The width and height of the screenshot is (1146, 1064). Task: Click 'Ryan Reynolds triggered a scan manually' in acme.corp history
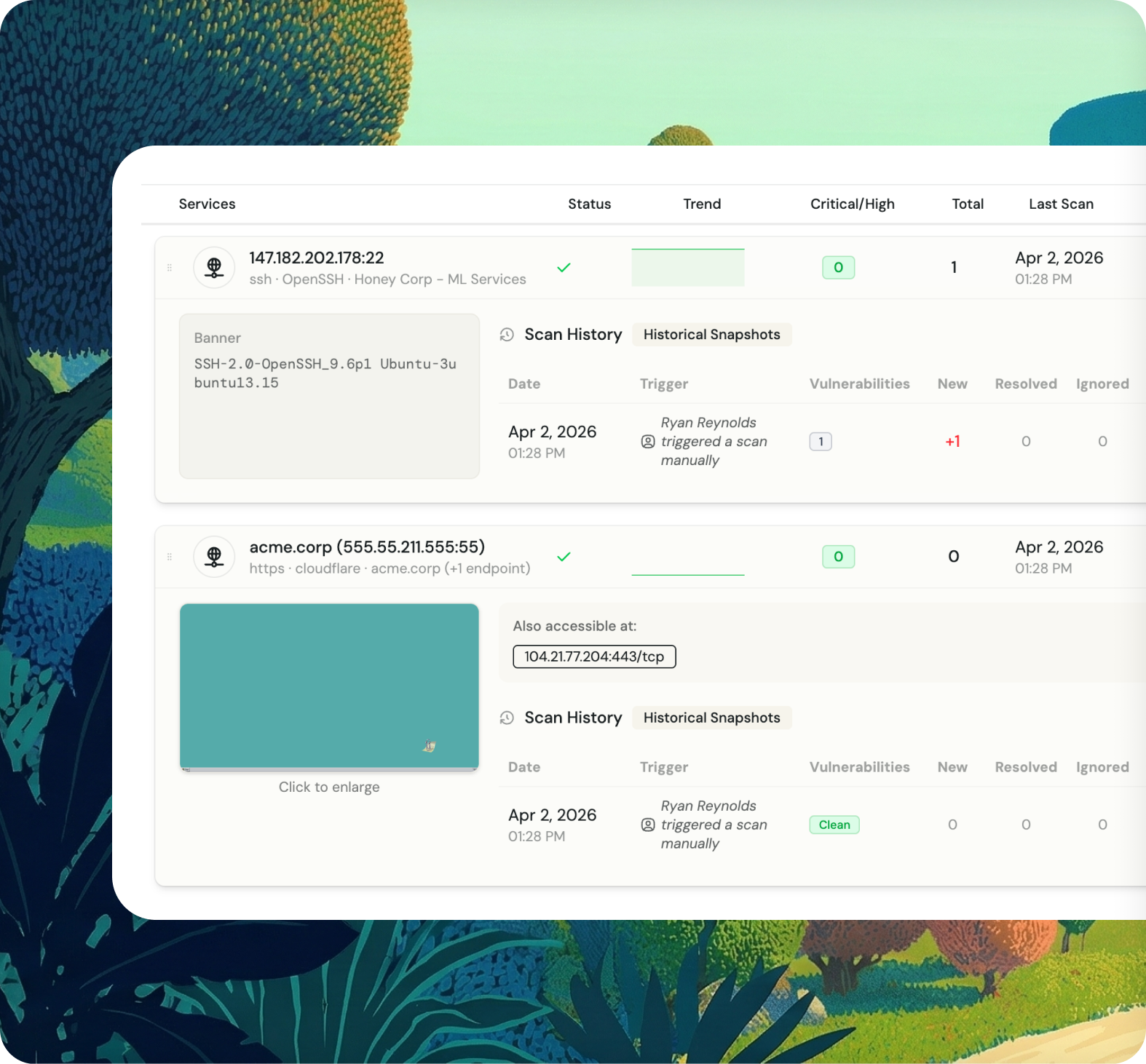click(714, 825)
